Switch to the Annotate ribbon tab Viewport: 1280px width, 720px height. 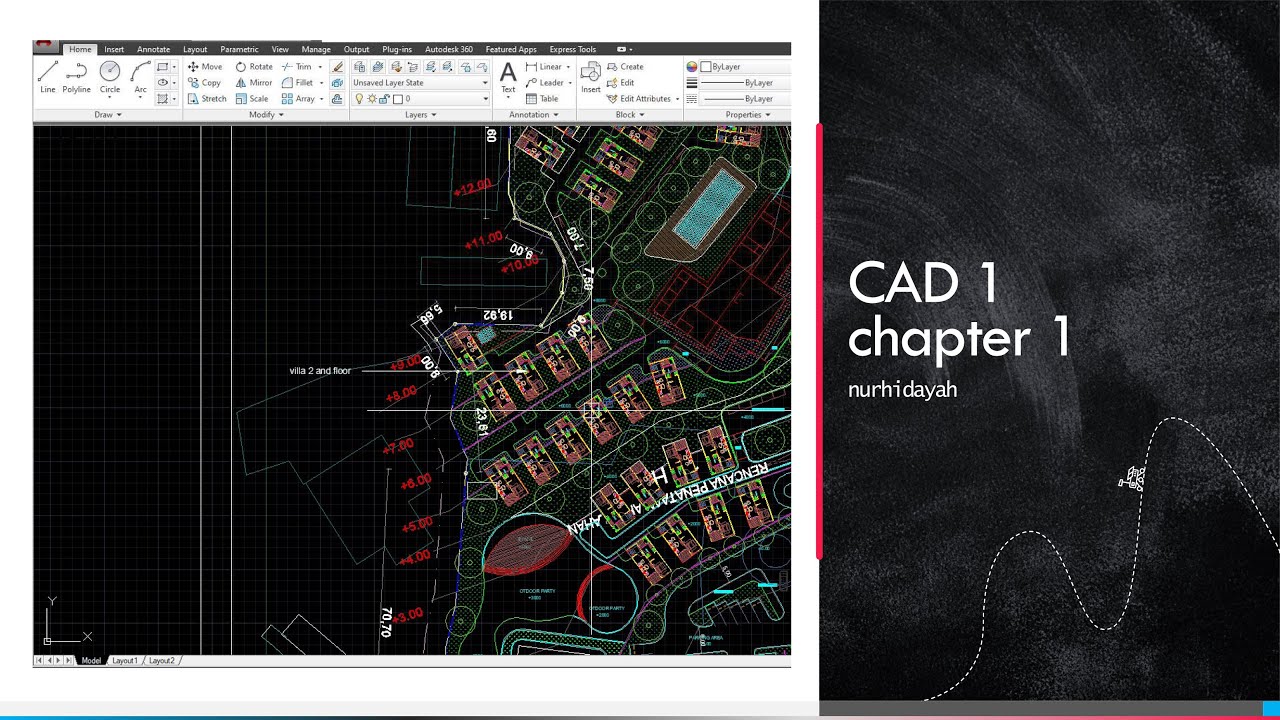153,49
